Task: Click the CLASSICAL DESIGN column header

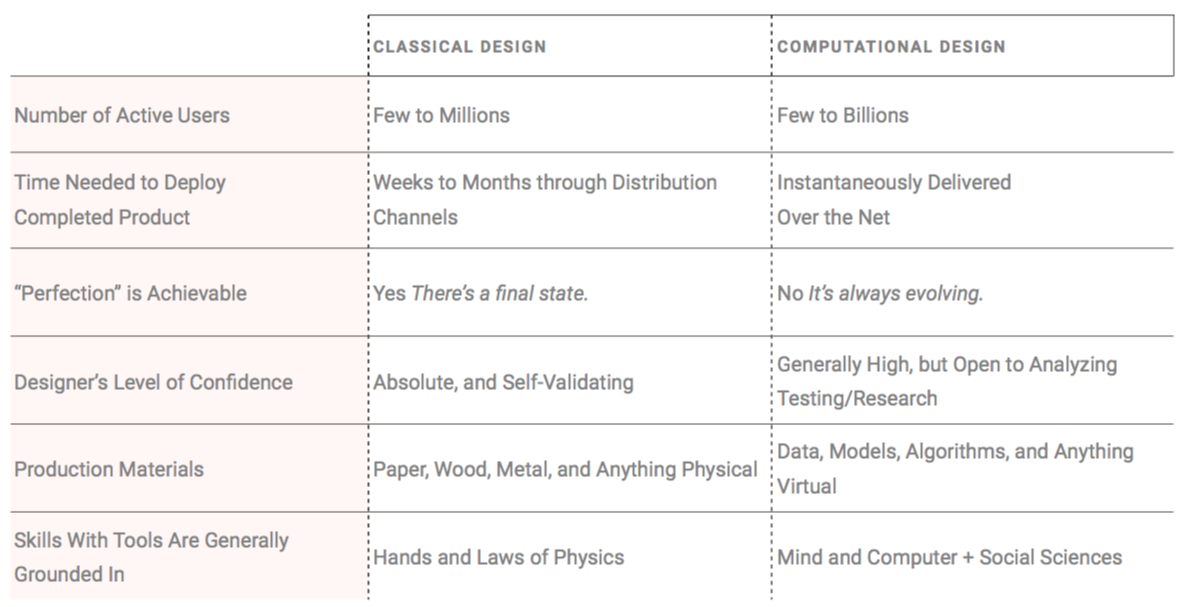Action: [x=459, y=47]
